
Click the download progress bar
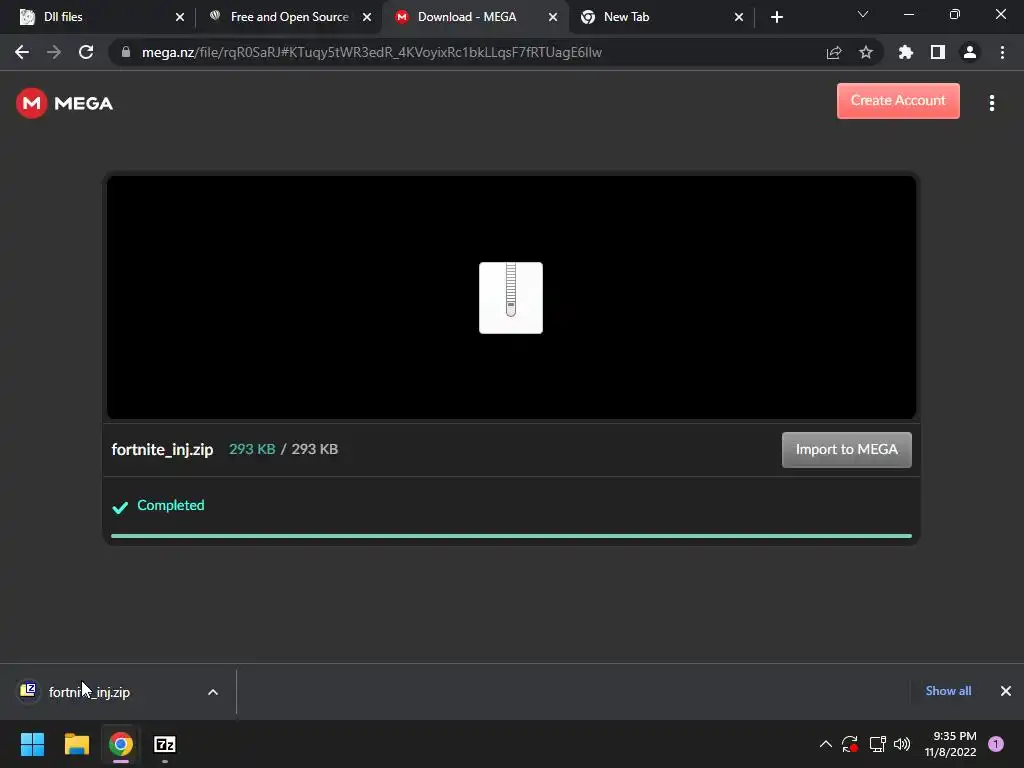[x=511, y=536]
